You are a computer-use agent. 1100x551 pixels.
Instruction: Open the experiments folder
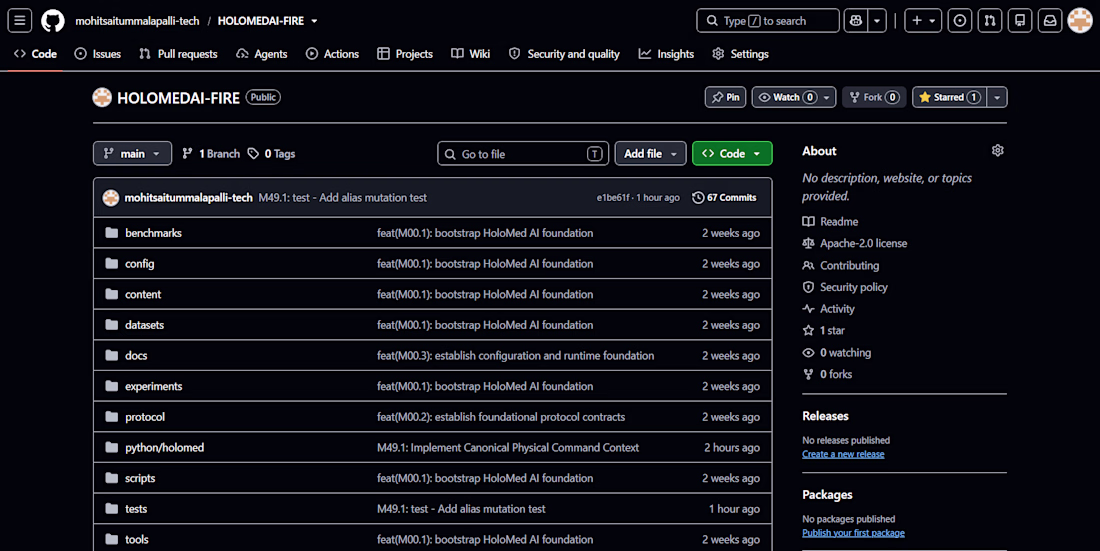point(154,386)
